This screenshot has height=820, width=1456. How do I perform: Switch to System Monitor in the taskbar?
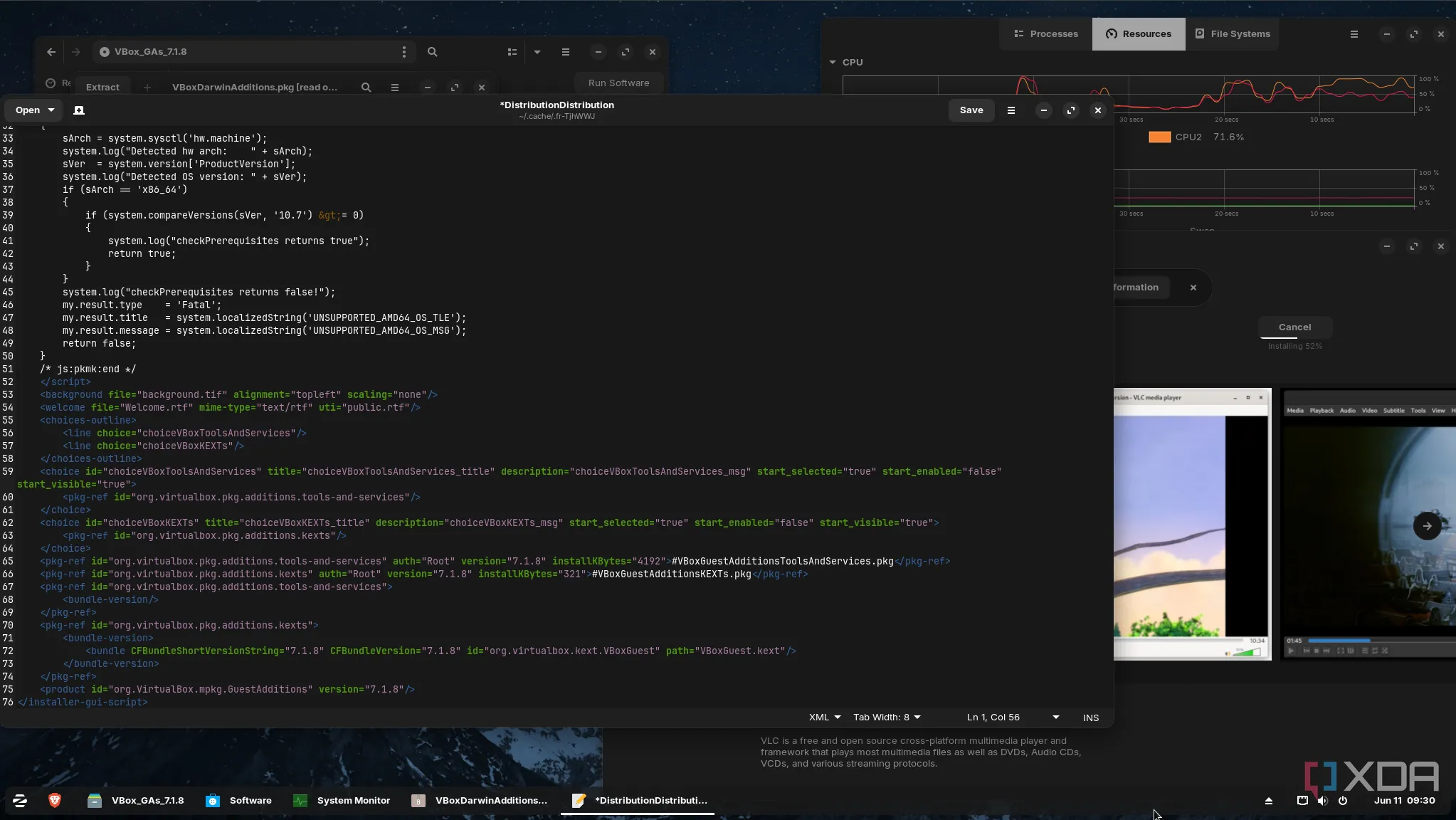pos(342,801)
